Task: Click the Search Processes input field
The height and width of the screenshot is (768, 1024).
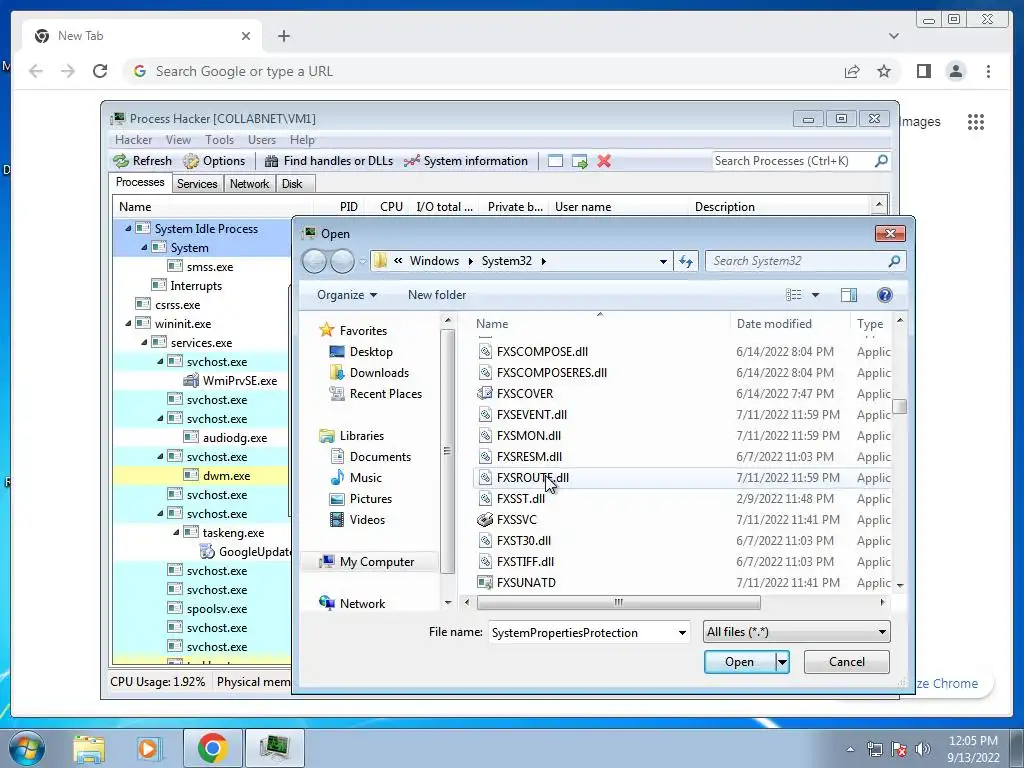Action: [792, 161]
